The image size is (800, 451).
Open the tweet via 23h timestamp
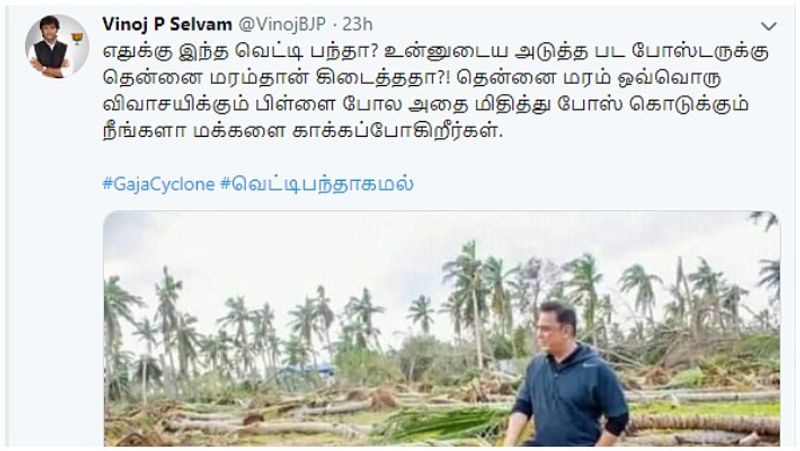pos(357,24)
